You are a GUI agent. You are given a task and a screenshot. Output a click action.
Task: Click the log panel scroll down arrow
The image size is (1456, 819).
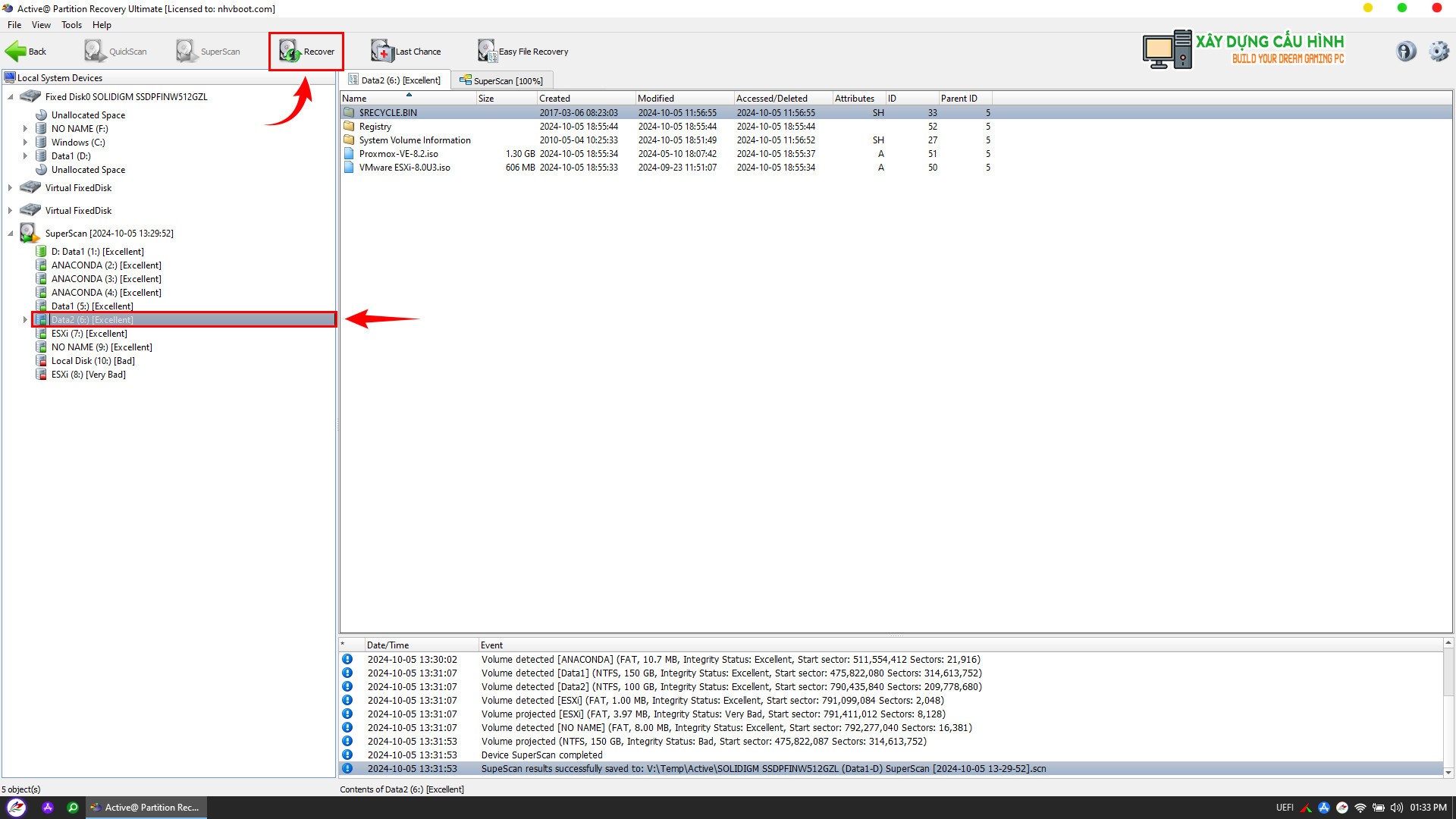(1448, 772)
